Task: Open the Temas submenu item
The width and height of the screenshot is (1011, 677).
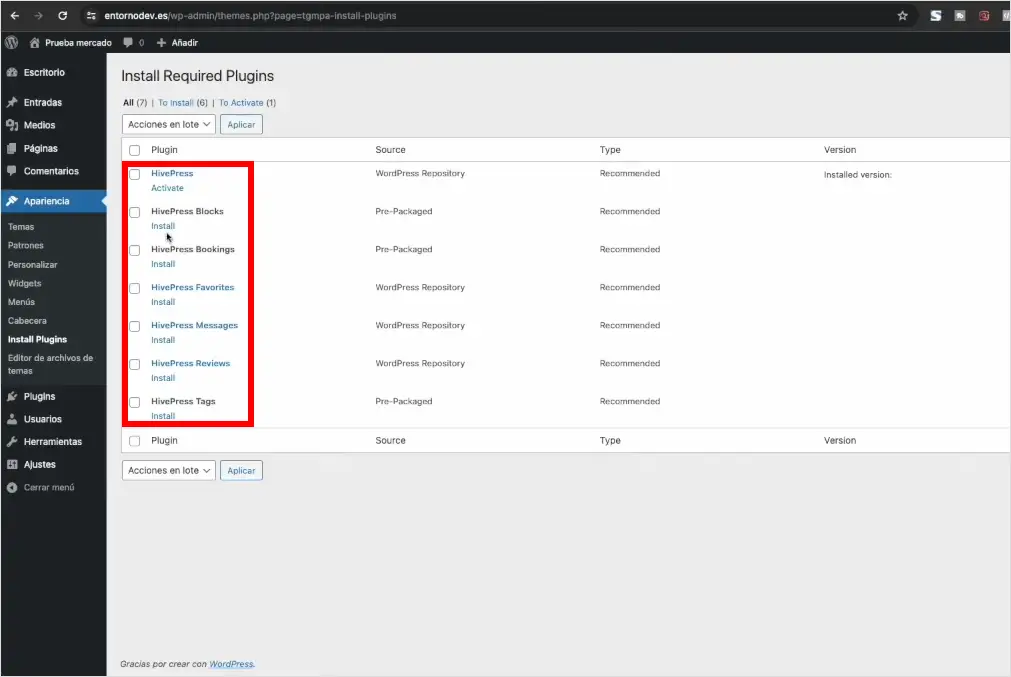Action: (x=21, y=227)
